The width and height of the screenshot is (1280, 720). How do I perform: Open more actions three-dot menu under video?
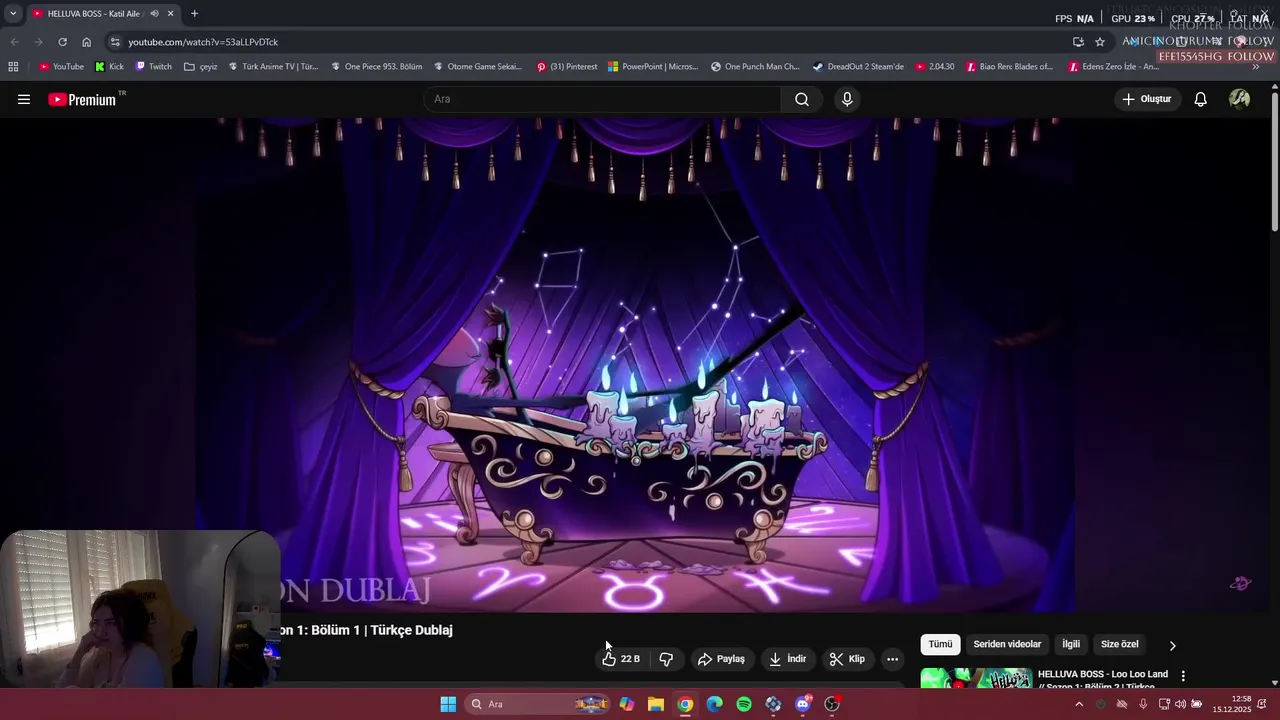point(893,659)
